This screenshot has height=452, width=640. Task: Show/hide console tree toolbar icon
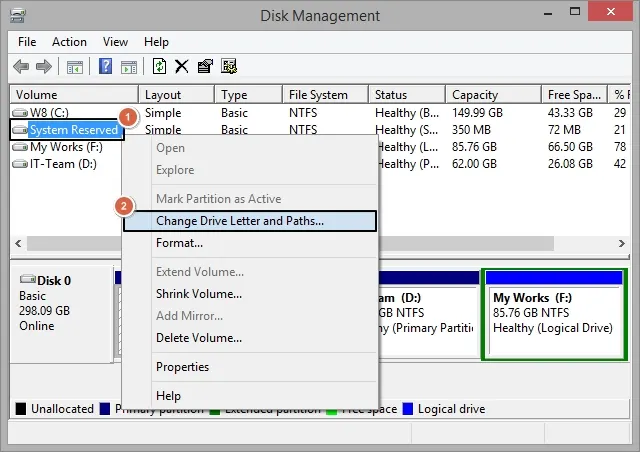click(75, 67)
